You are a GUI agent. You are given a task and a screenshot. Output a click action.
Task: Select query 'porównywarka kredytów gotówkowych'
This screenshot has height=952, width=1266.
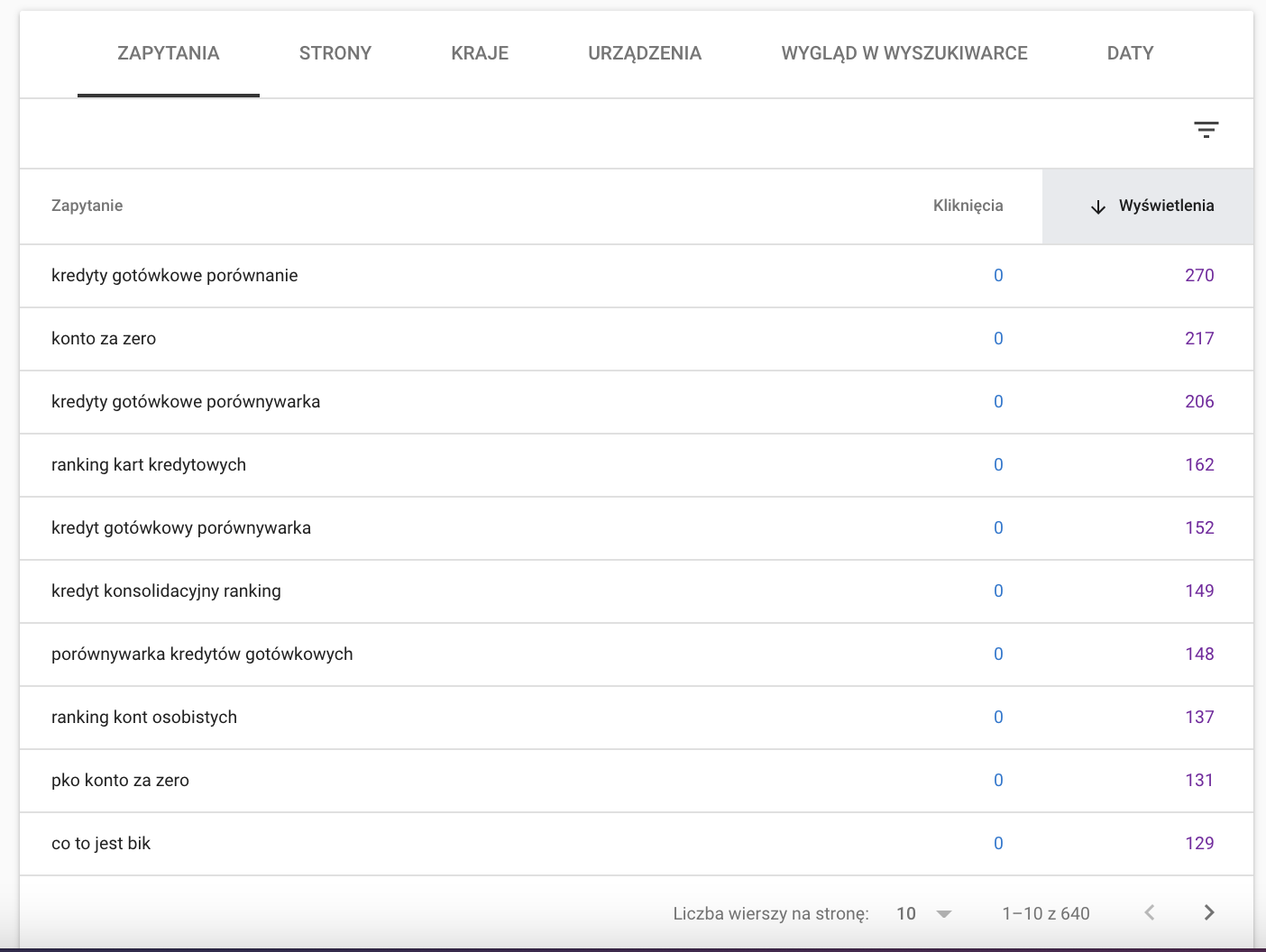tap(202, 654)
